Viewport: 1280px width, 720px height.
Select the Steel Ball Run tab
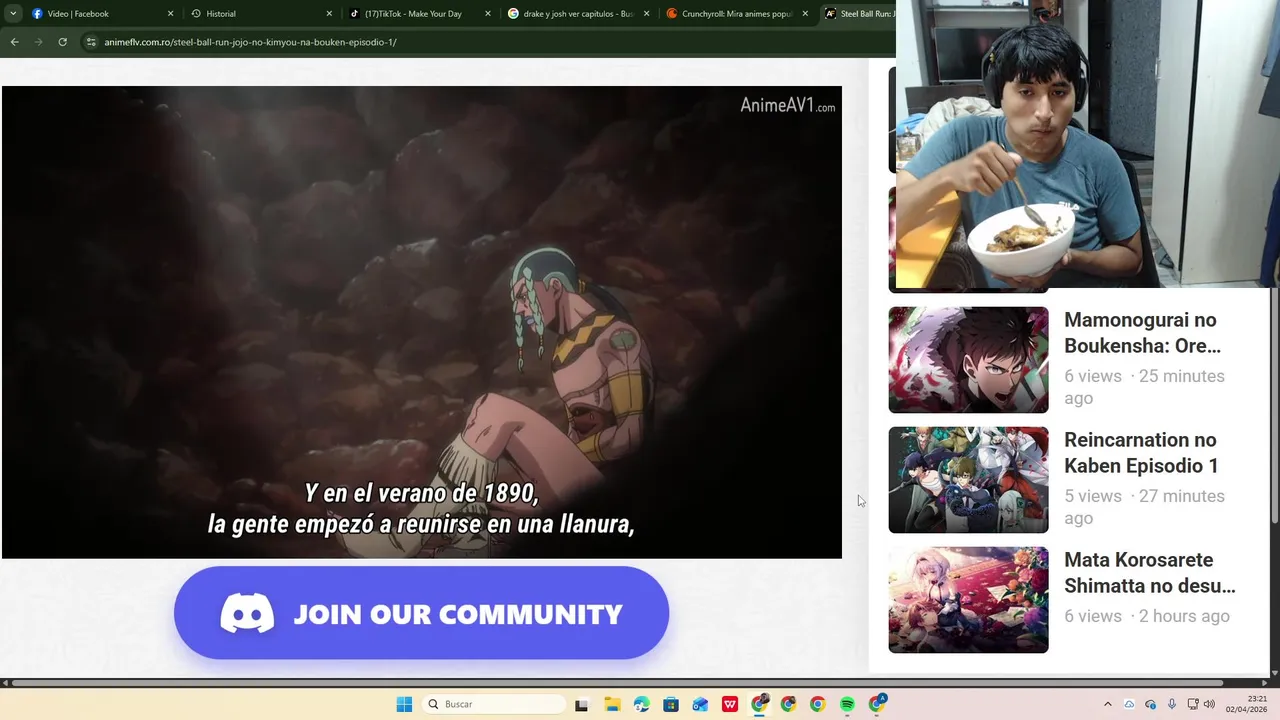pos(858,14)
